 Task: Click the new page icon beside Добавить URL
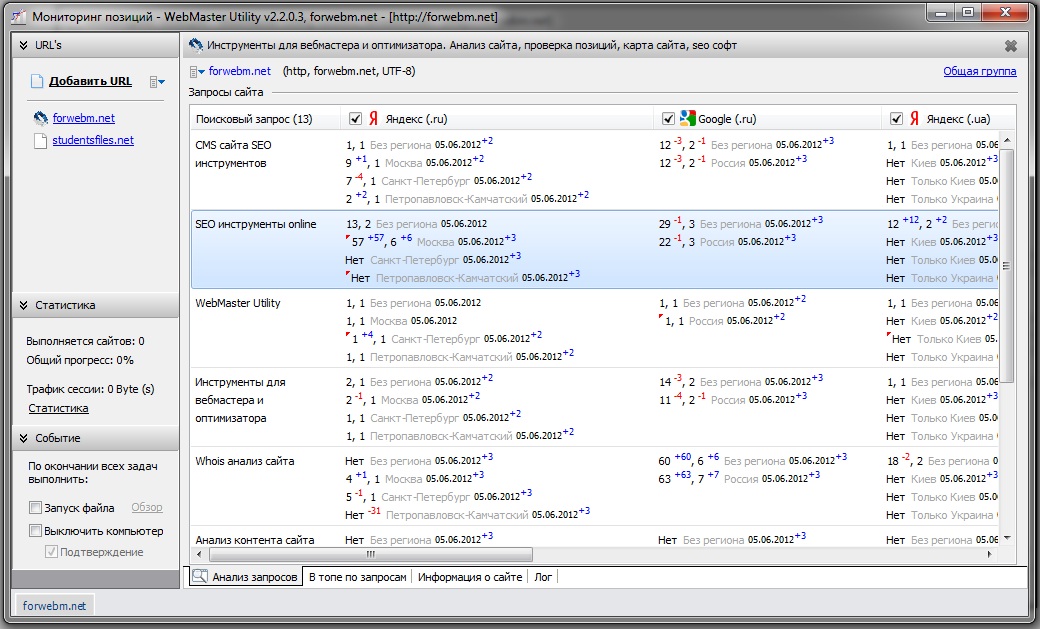37,81
